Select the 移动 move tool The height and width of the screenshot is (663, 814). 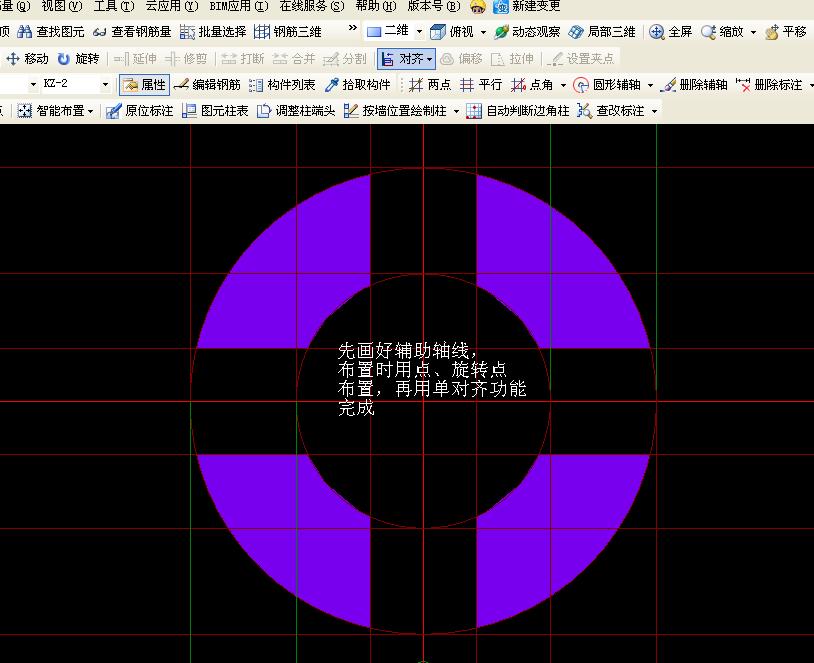[x=27, y=59]
